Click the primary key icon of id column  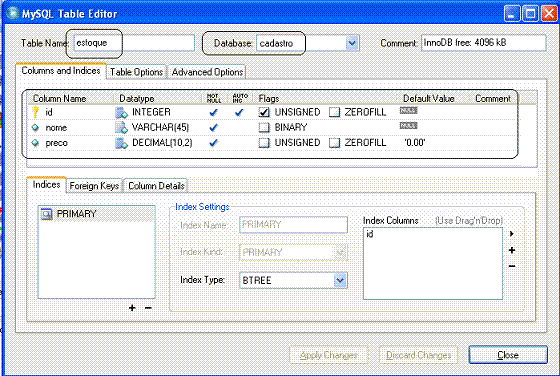(35, 112)
